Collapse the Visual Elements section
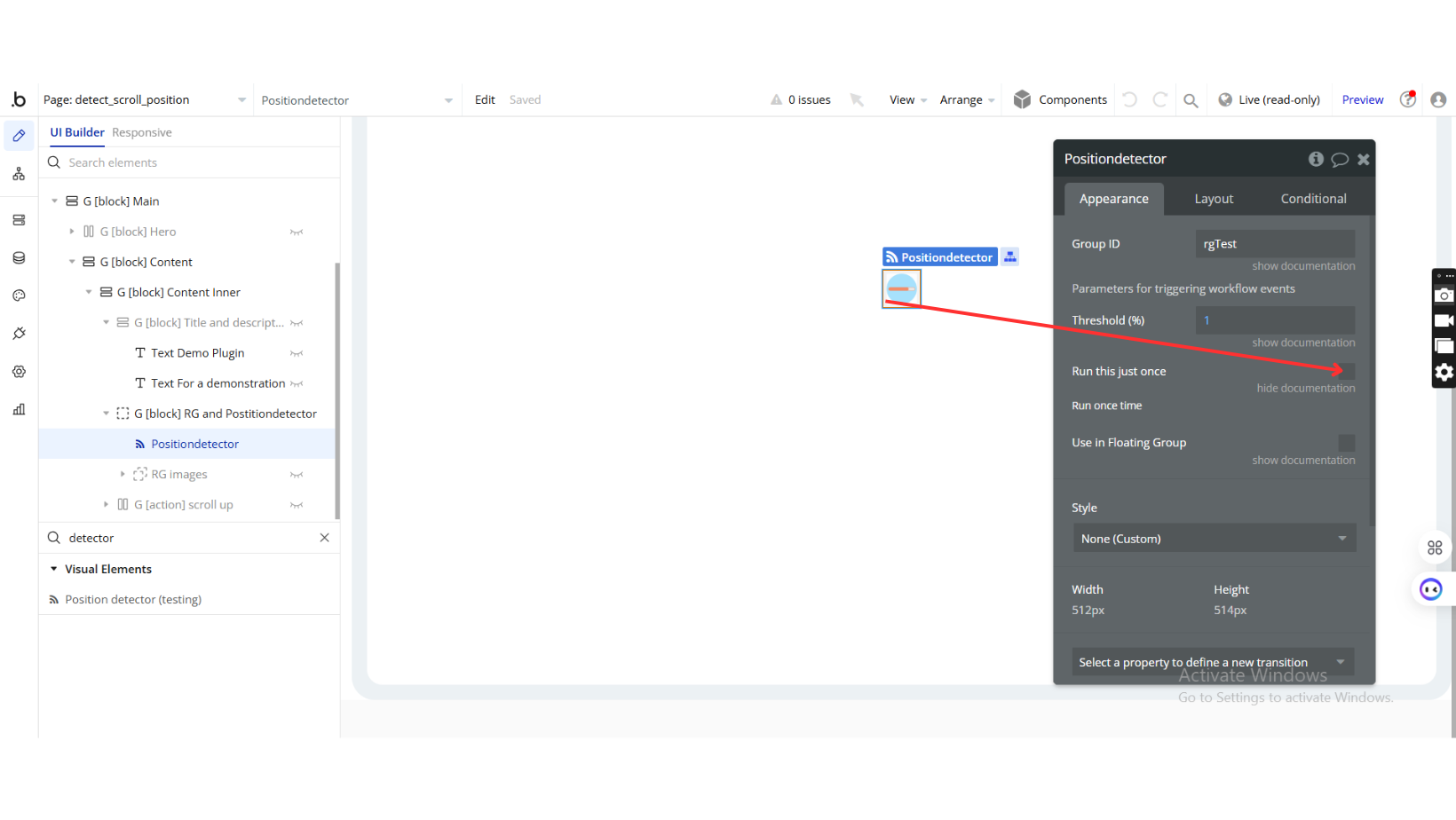This screenshot has height=820, width=1456. (54, 569)
